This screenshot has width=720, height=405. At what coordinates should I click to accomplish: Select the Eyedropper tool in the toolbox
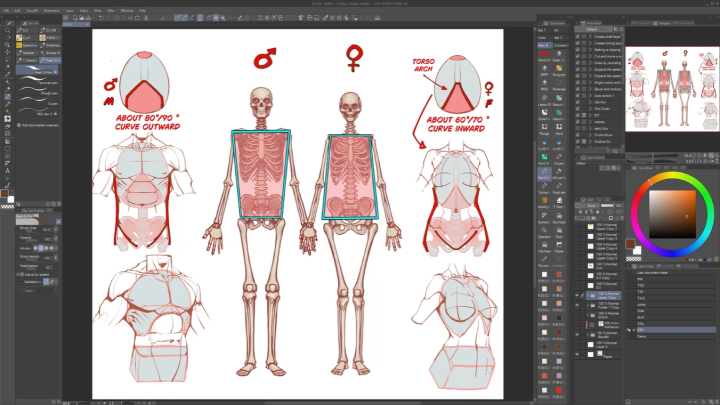click(7, 74)
